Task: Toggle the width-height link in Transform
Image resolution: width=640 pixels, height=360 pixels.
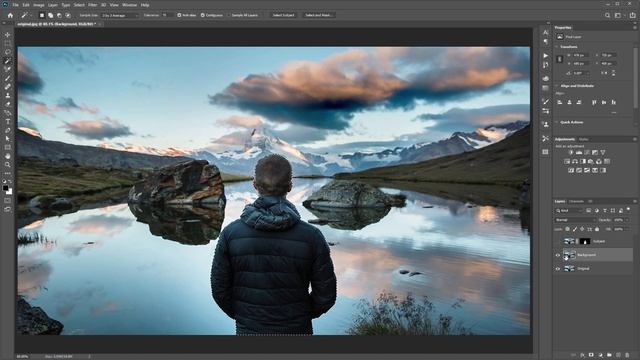Action: coord(560,59)
